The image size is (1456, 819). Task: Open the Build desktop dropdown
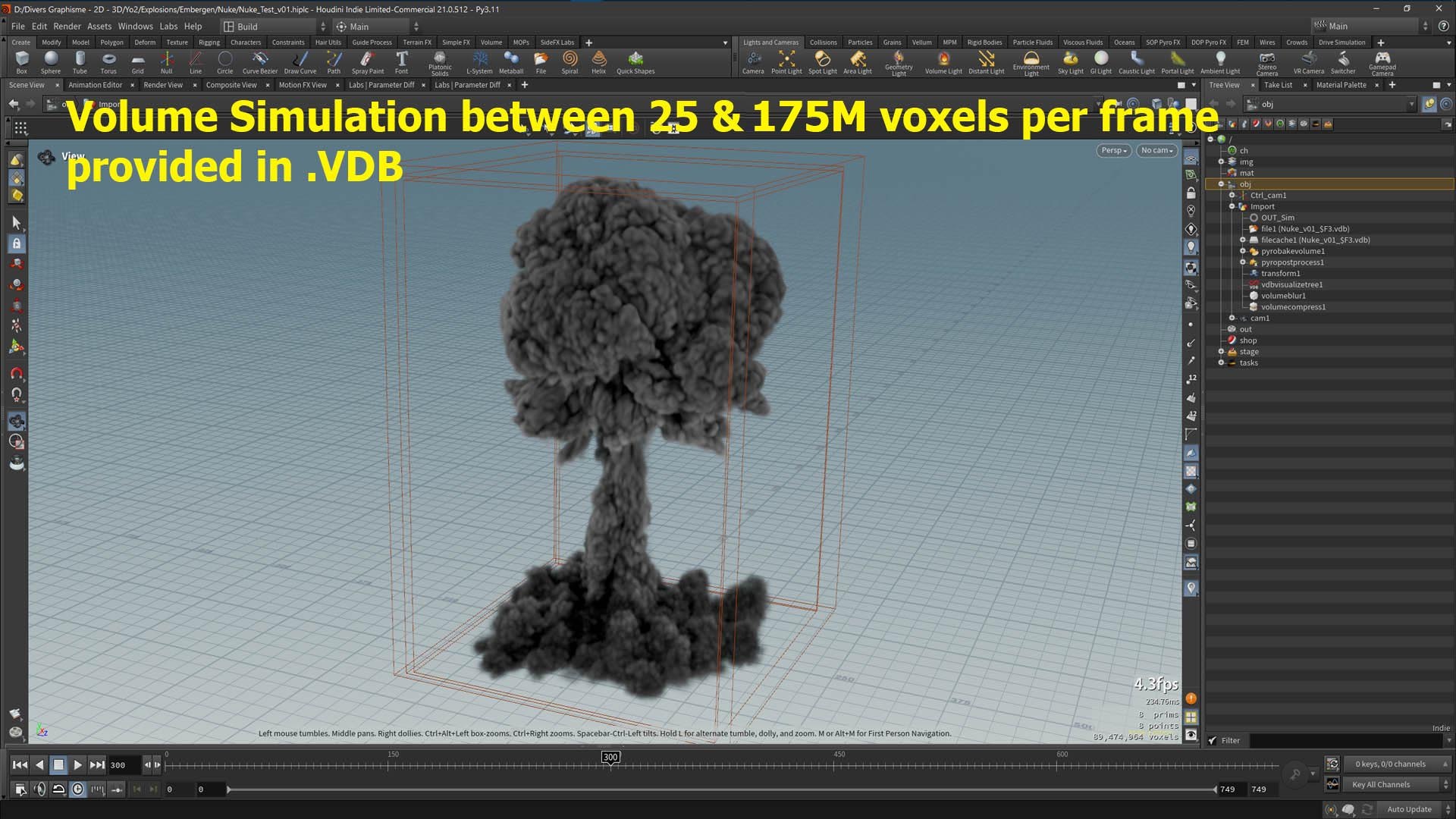coord(273,27)
